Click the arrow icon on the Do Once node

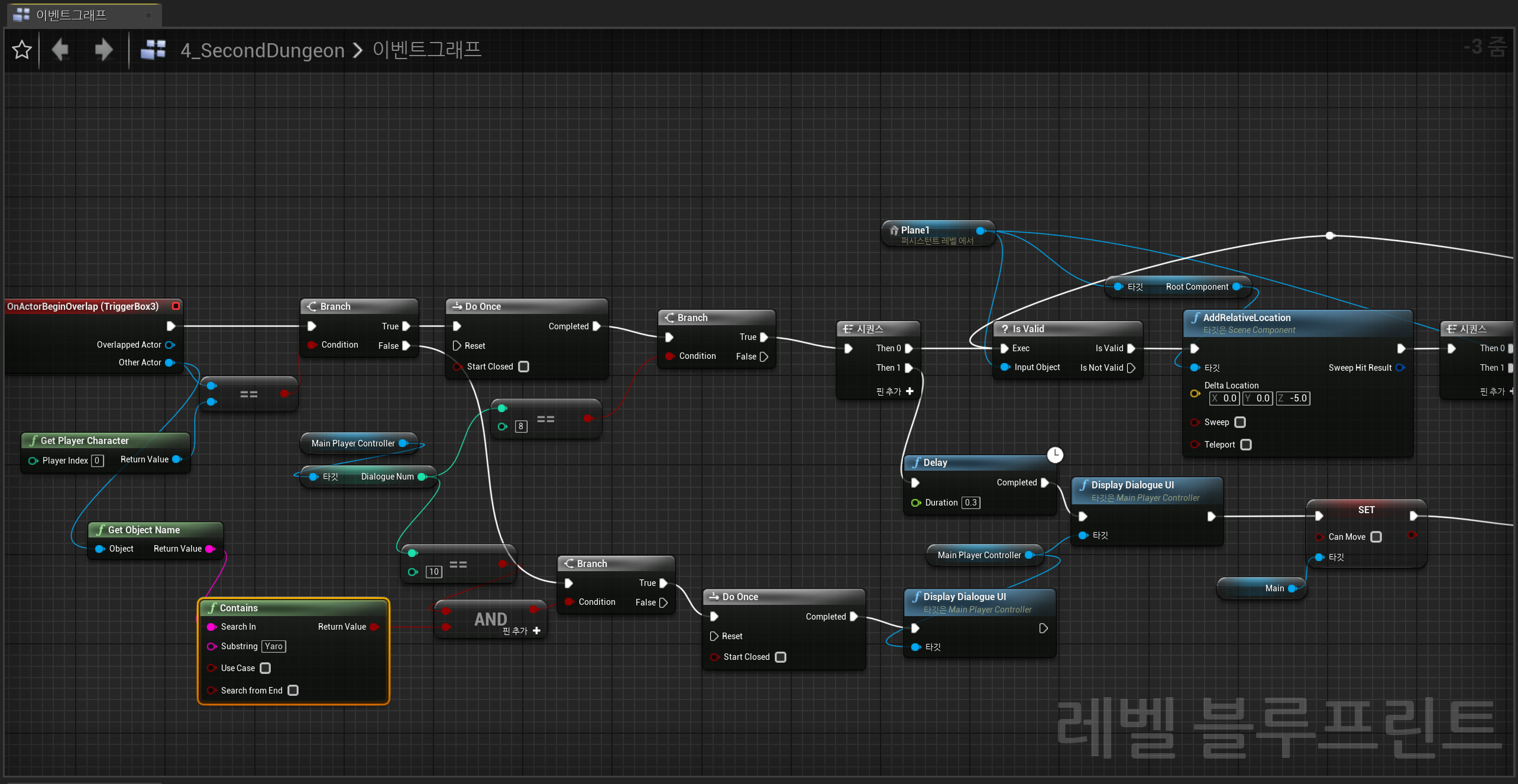[456, 306]
